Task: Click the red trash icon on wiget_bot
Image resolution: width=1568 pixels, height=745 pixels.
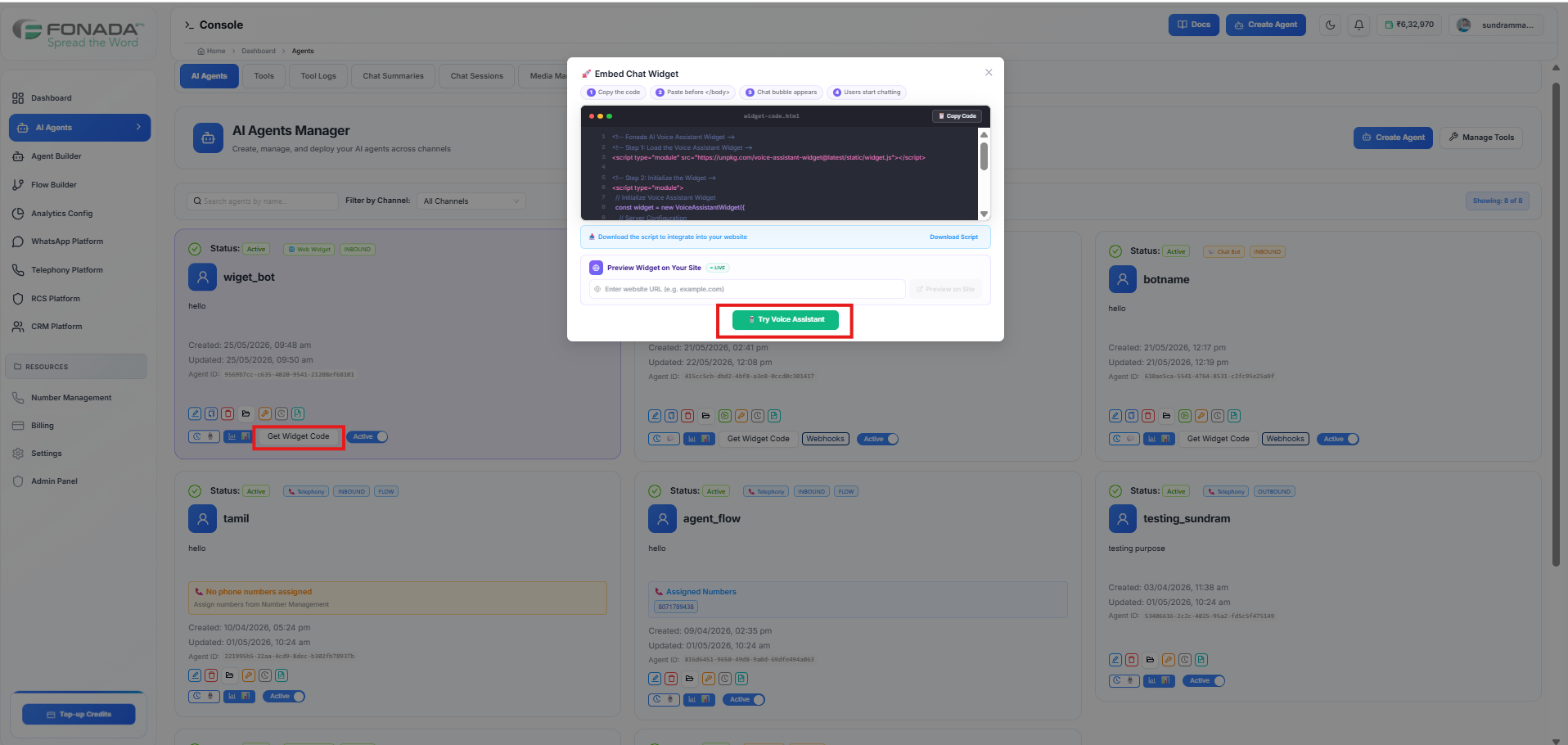Action: [228, 413]
